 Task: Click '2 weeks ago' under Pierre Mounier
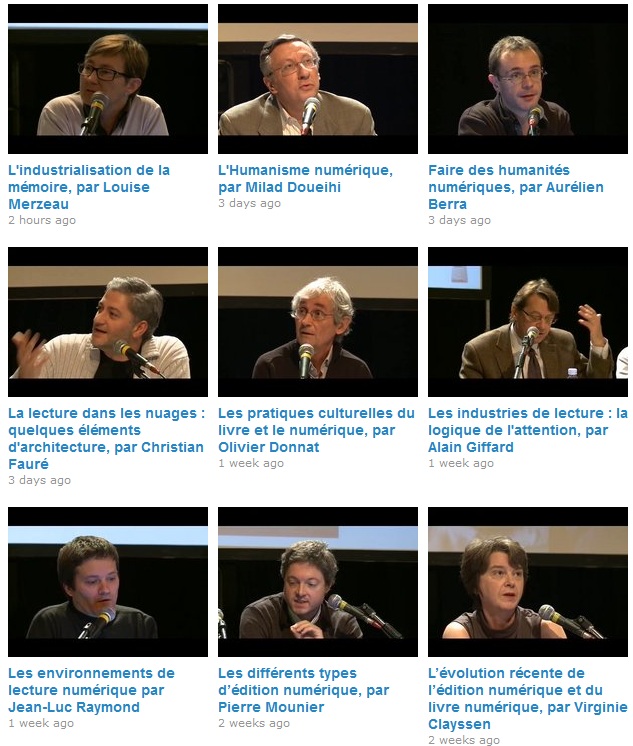(x=254, y=723)
